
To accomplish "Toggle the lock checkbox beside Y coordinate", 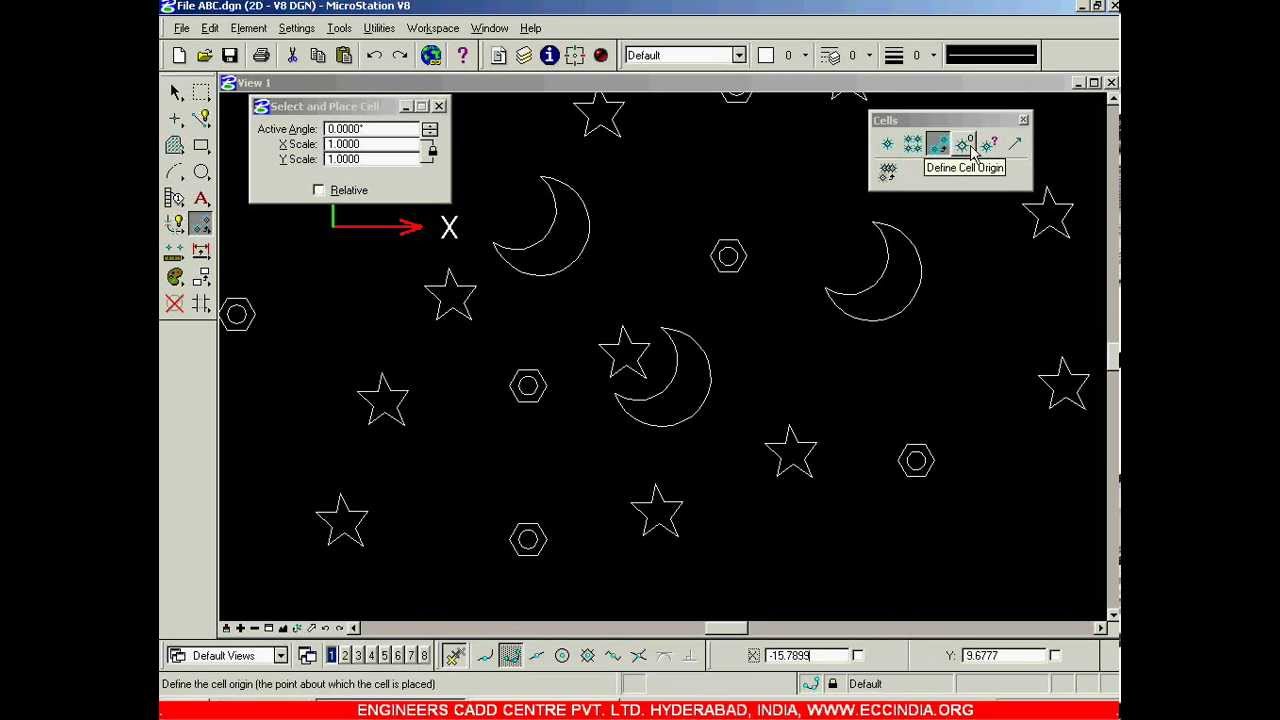I will [x=1055, y=656].
